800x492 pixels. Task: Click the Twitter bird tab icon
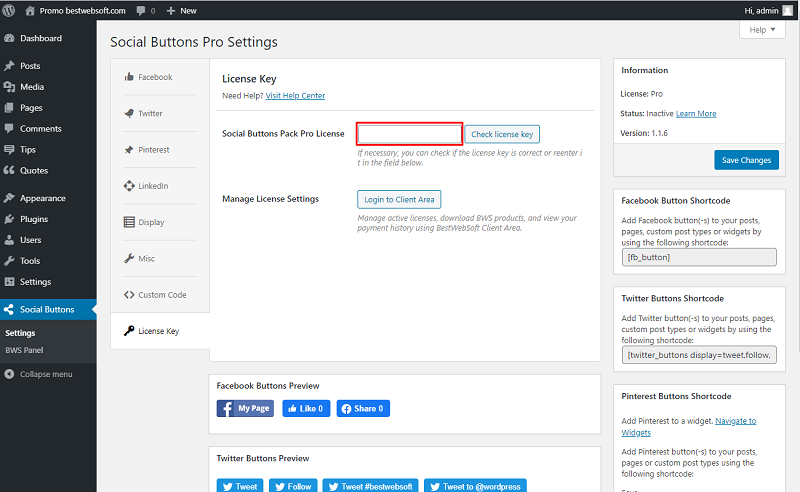coord(129,113)
